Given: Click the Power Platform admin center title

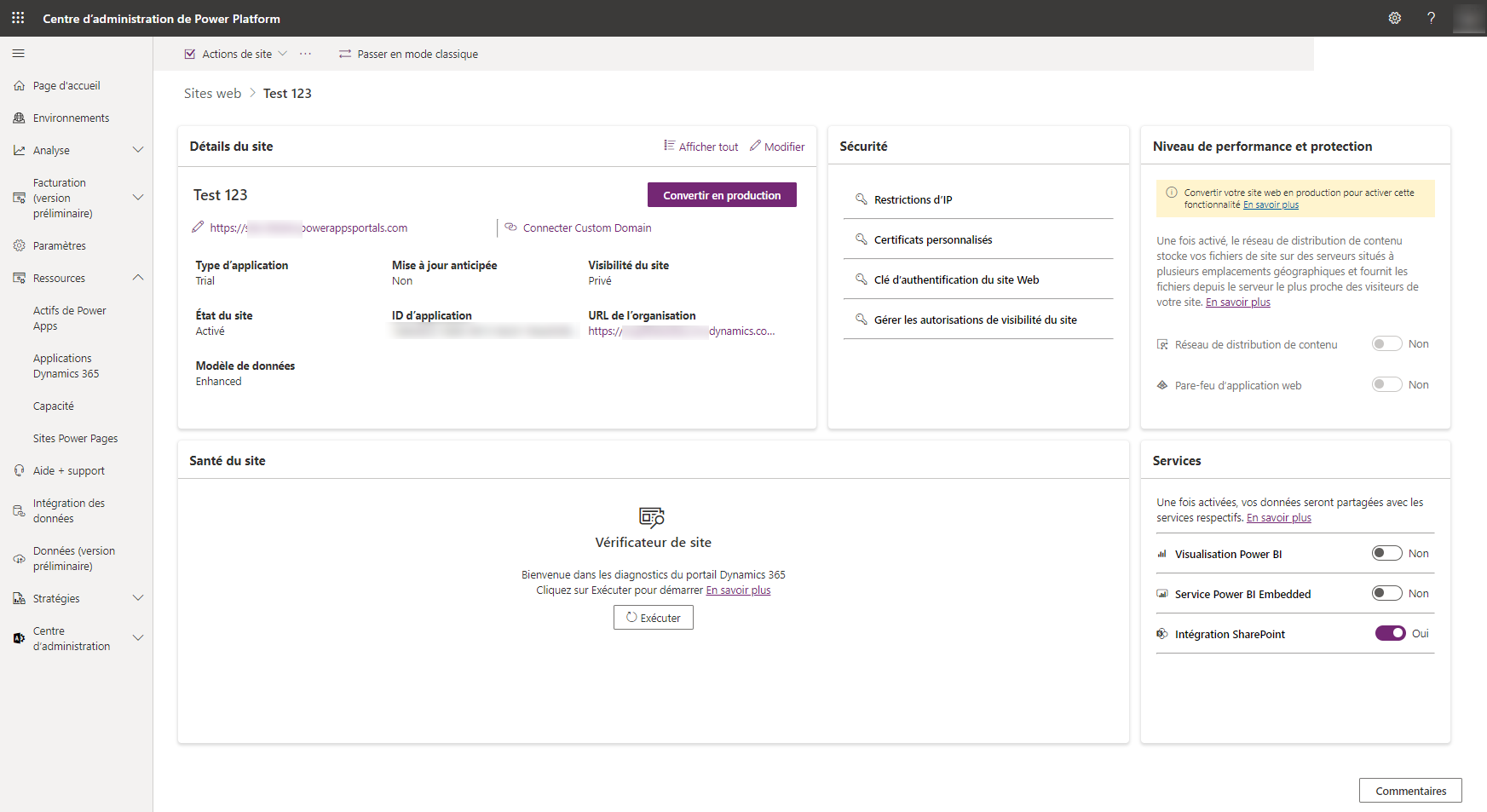Looking at the screenshot, I should [x=161, y=19].
